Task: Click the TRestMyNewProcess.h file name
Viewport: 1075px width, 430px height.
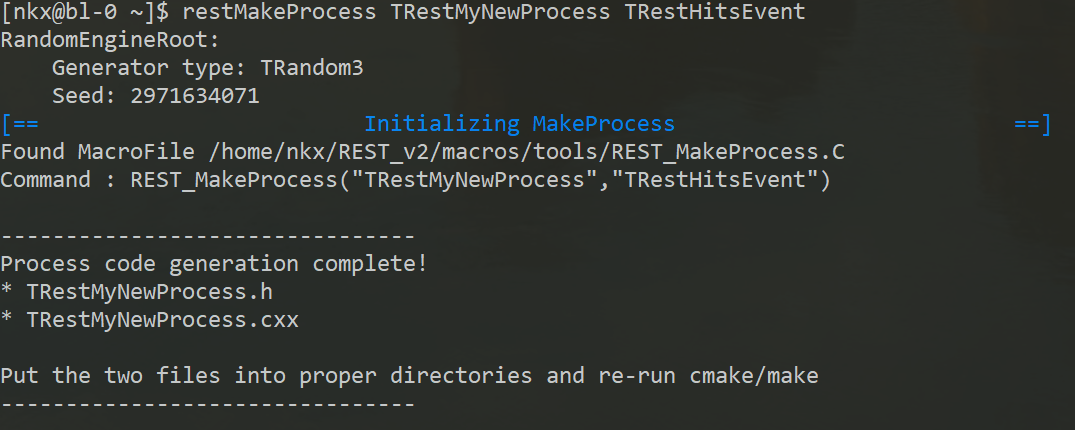Action: click(x=149, y=292)
